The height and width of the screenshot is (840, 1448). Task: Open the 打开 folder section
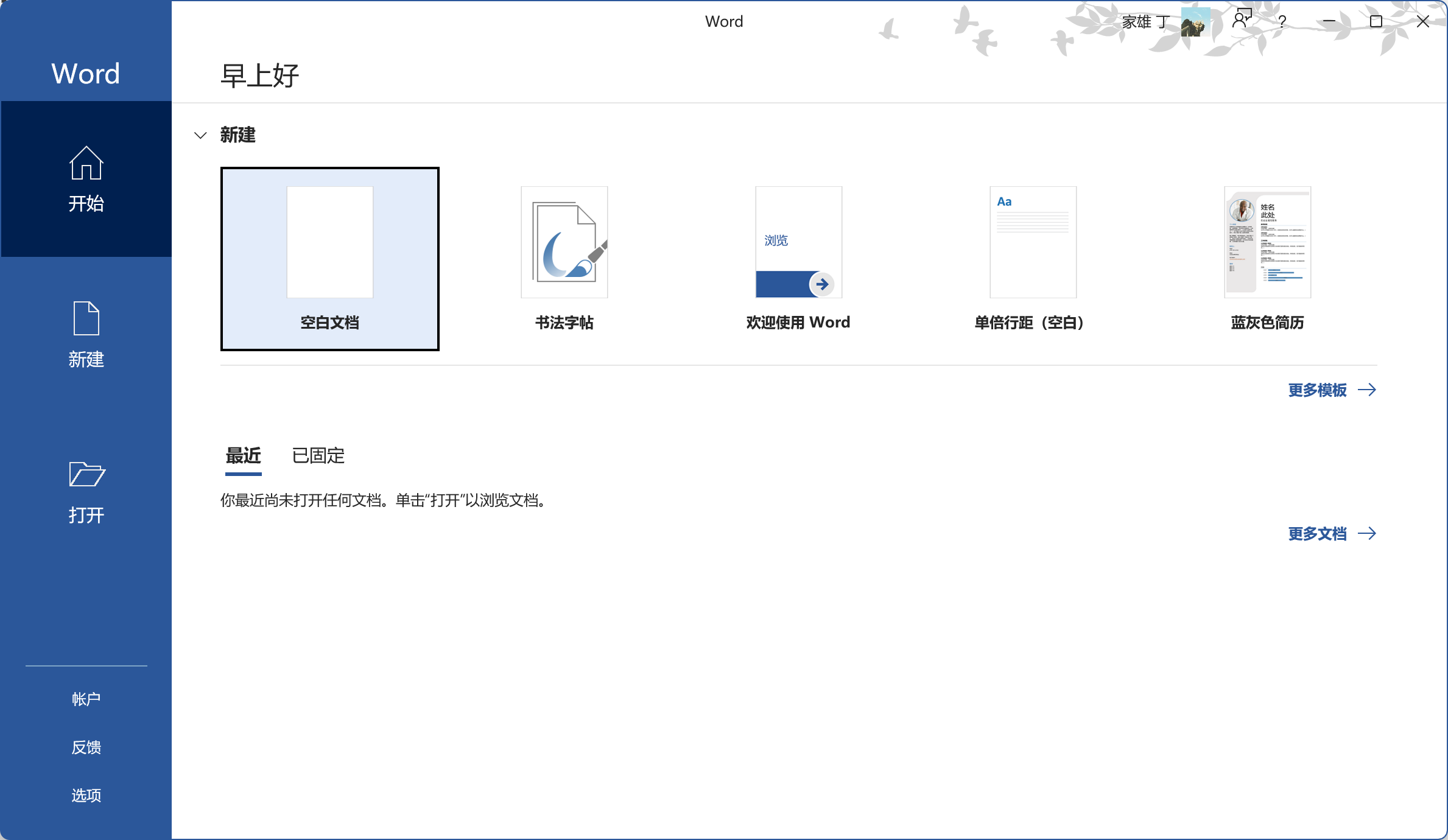point(86,492)
